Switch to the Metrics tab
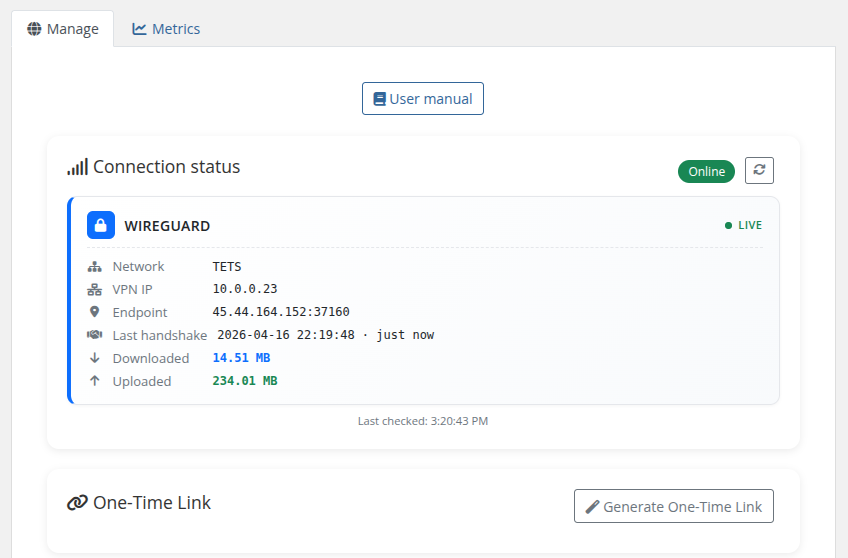The height and width of the screenshot is (558, 848). 166,29
